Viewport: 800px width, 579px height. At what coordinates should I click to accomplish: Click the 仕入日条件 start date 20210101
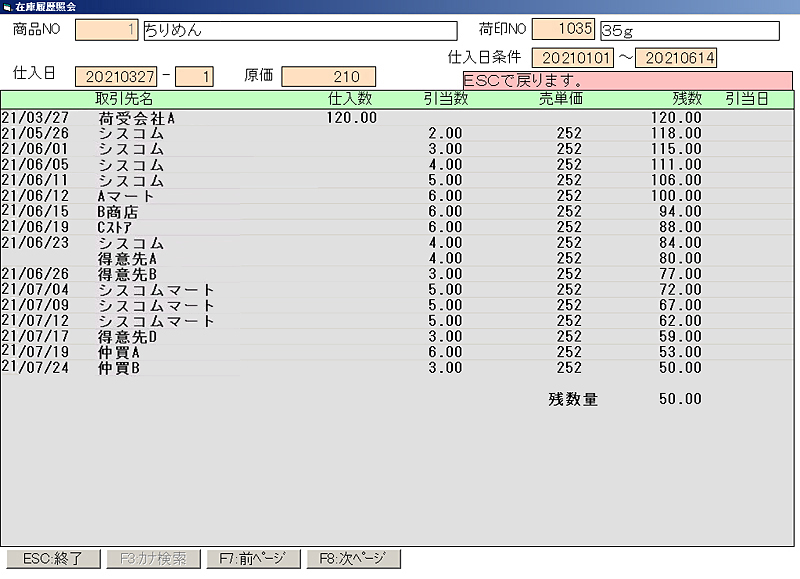[x=573, y=58]
